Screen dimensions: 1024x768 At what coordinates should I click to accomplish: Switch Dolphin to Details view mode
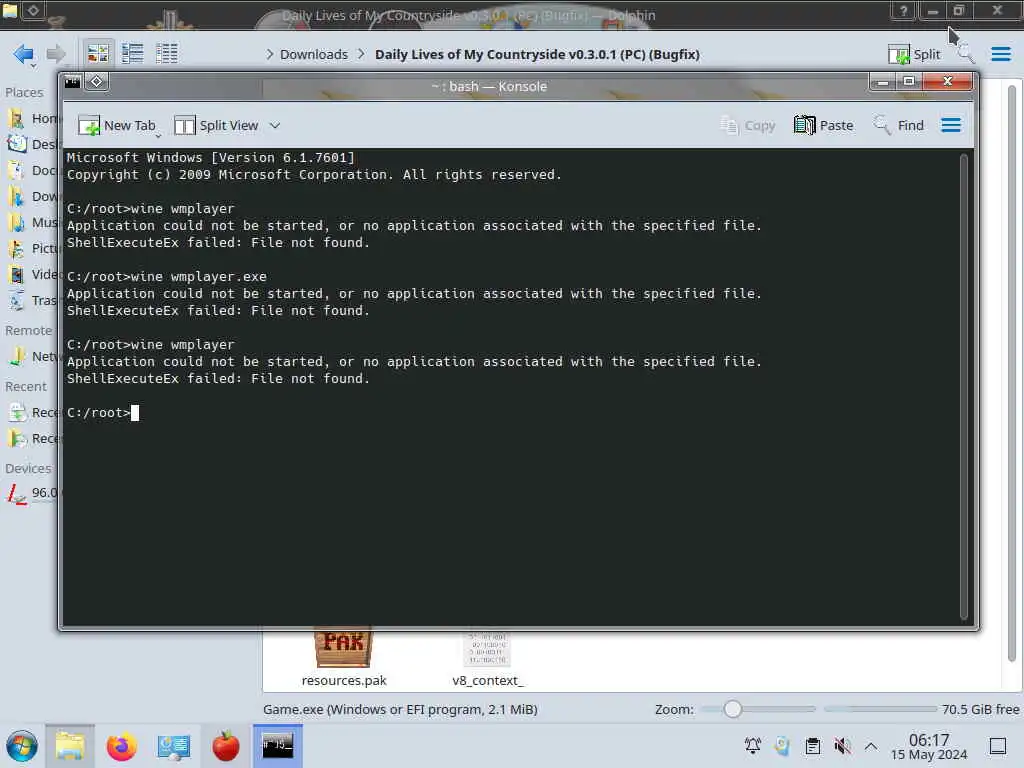(x=167, y=54)
